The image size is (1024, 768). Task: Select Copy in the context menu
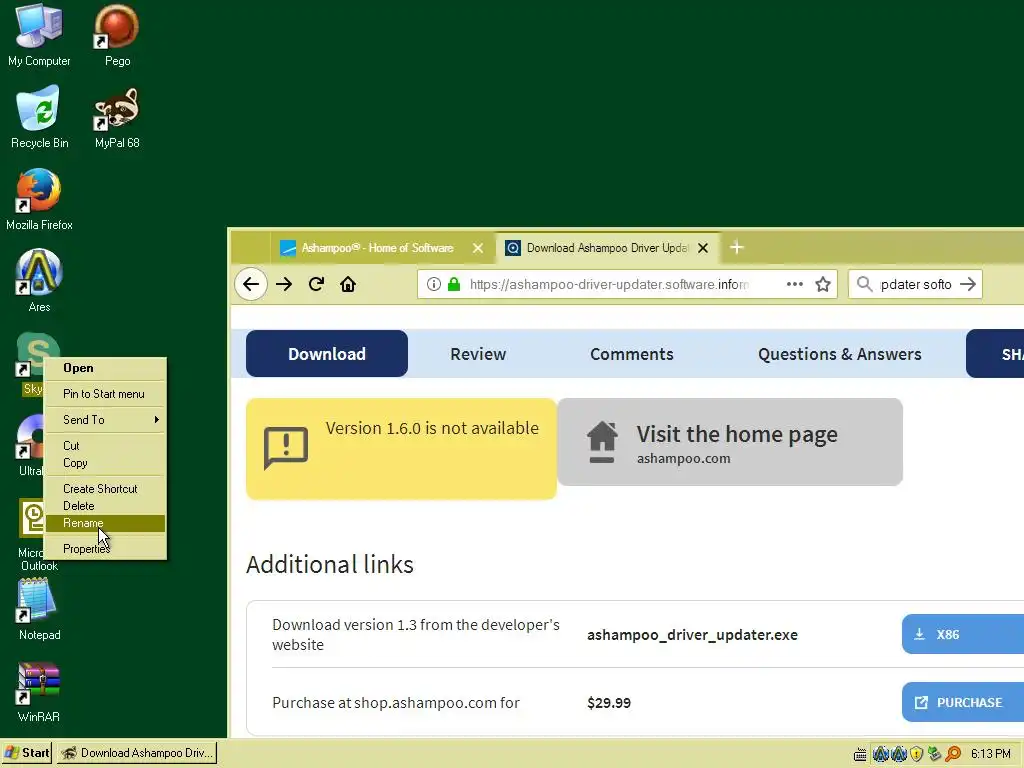click(x=105, y=463)
